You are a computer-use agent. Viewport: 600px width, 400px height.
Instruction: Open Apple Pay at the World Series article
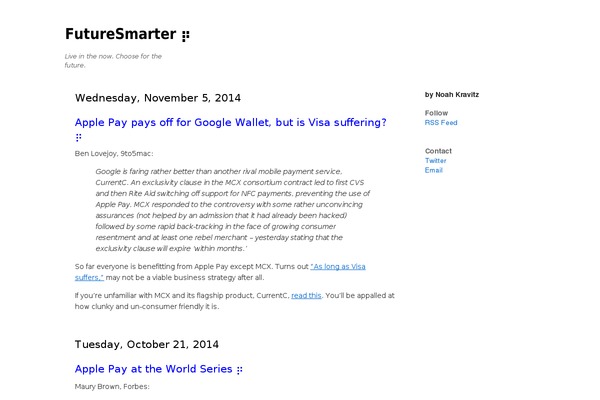pyautogui.click(x=153, y=369)
